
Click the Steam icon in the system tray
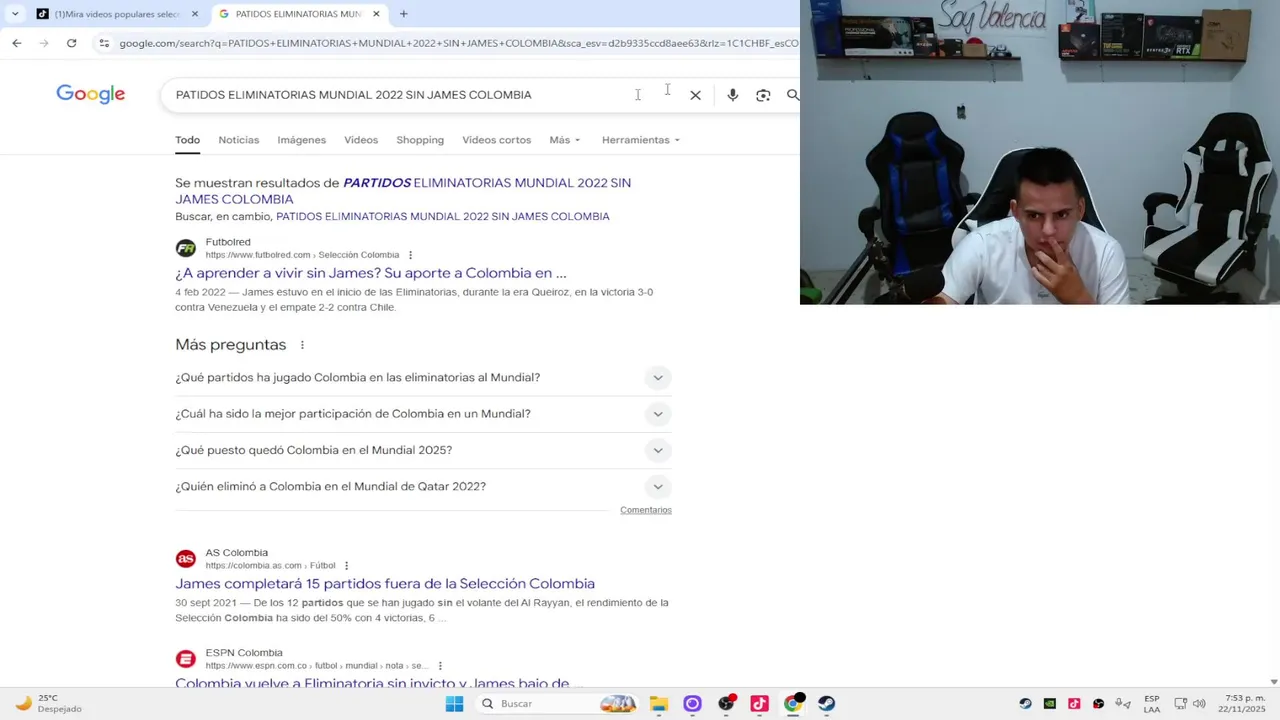pyautogui.click(x=1025, y=704)
